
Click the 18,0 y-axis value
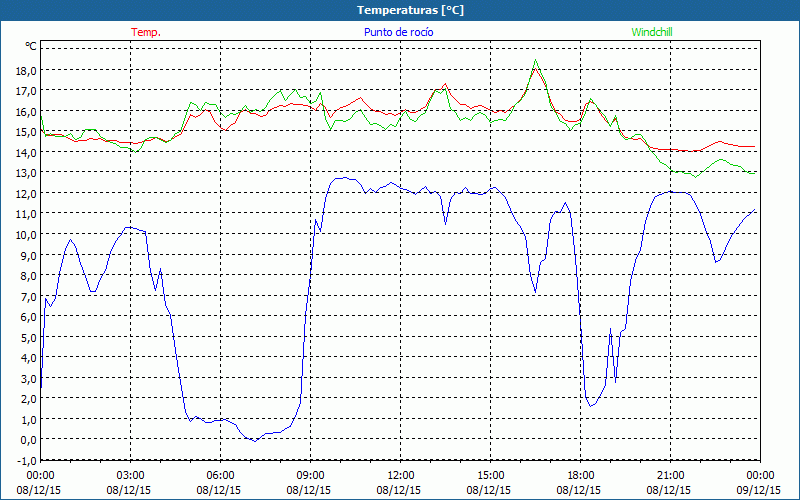pos(25,71)
